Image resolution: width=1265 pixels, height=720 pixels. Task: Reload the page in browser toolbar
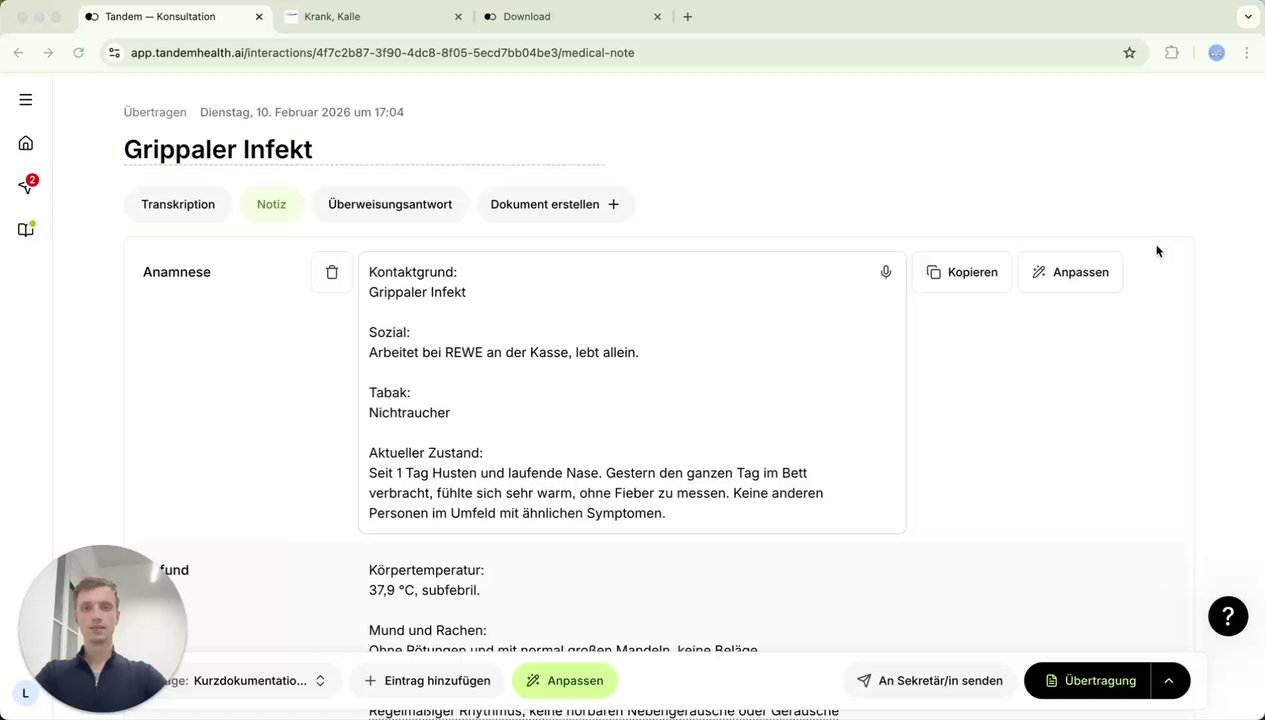[x=78, y=53]
